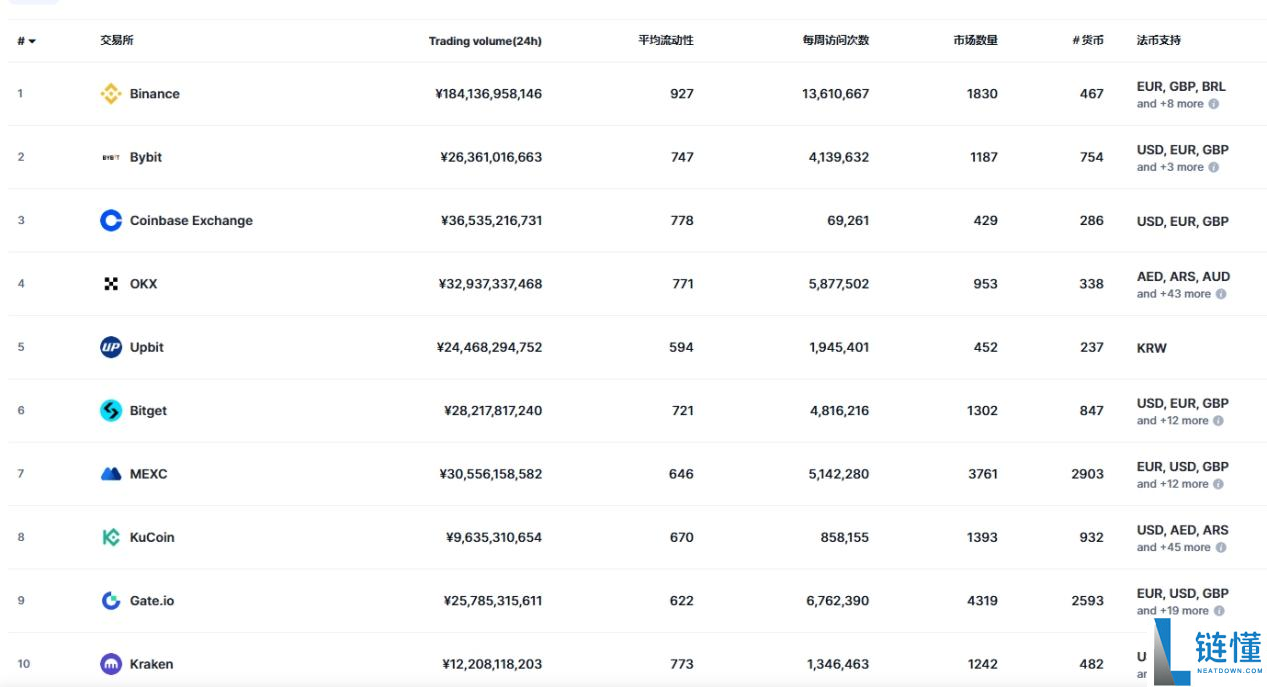This screenshot has width=1267, height=687.
Task: Click the 法币支持 column header
Action: 1158,41
